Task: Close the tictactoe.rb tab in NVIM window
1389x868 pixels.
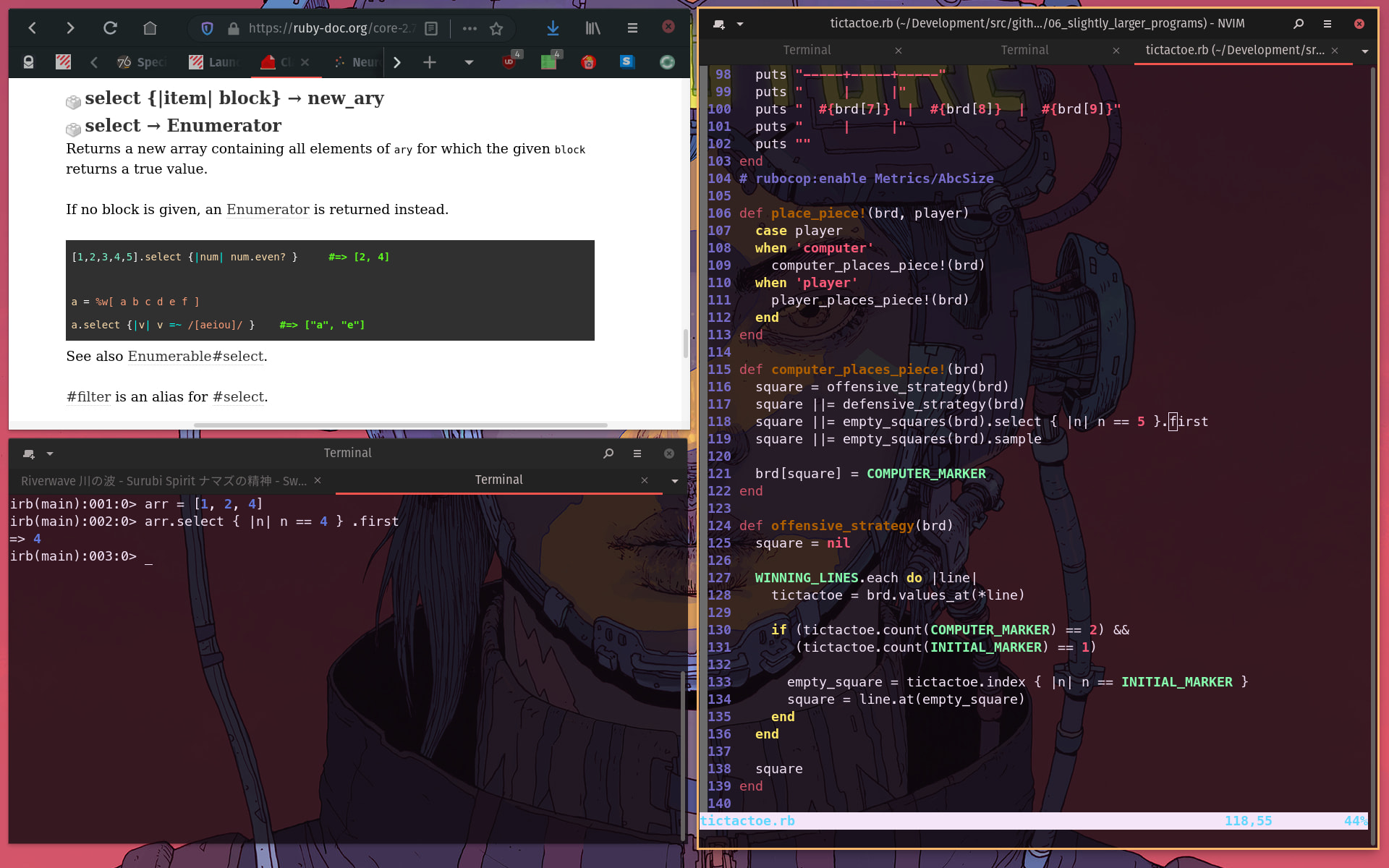Action: click(1335, 51)
